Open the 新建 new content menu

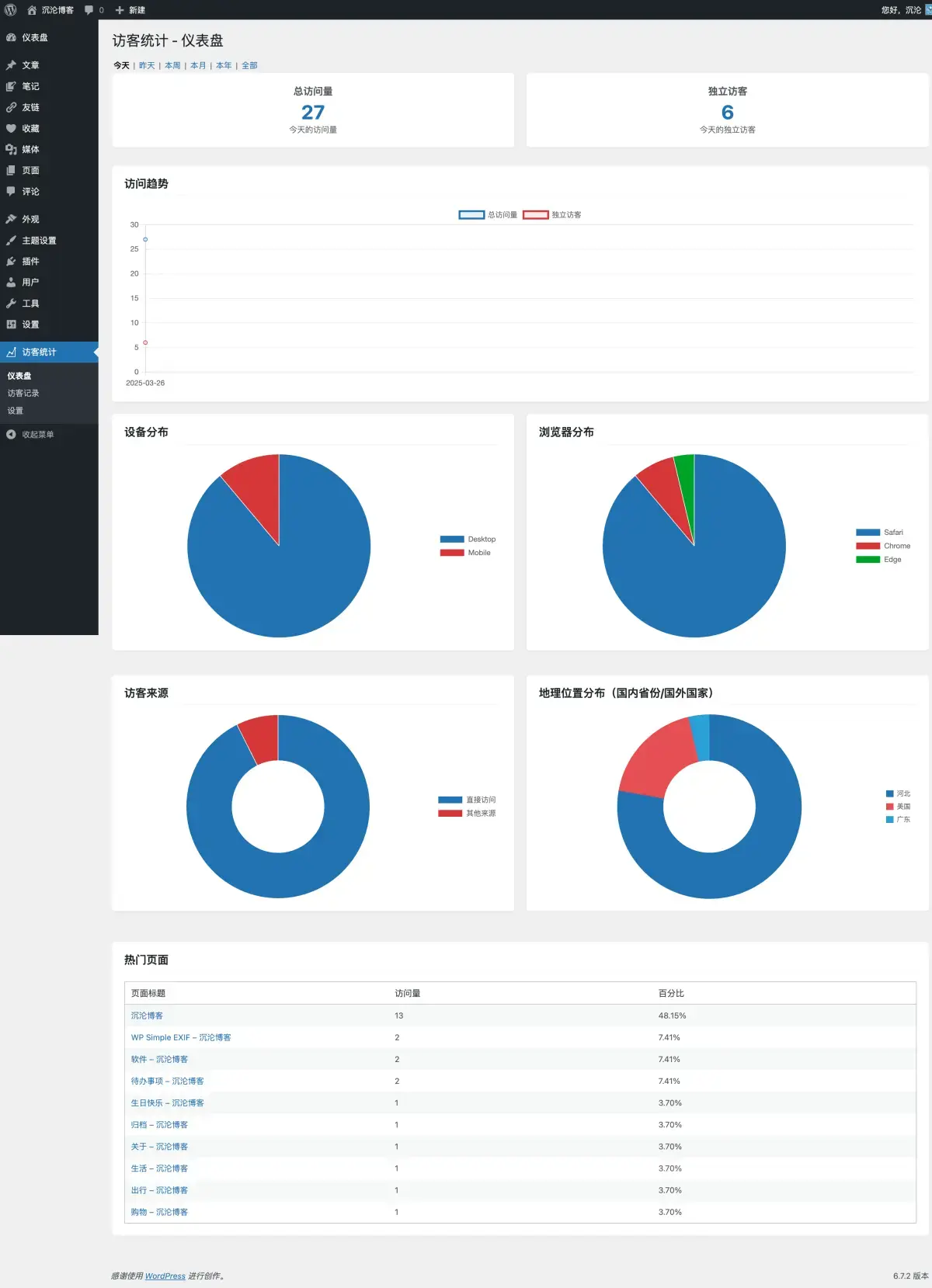pyautogui.click(x=130, y=10)
